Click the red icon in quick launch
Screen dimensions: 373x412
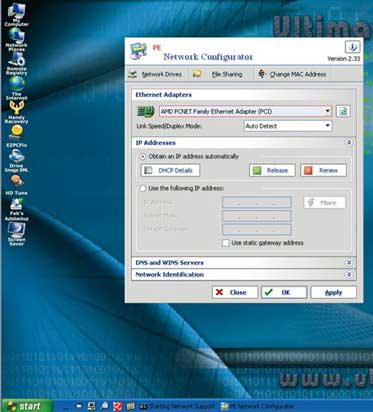pos(117,406)
